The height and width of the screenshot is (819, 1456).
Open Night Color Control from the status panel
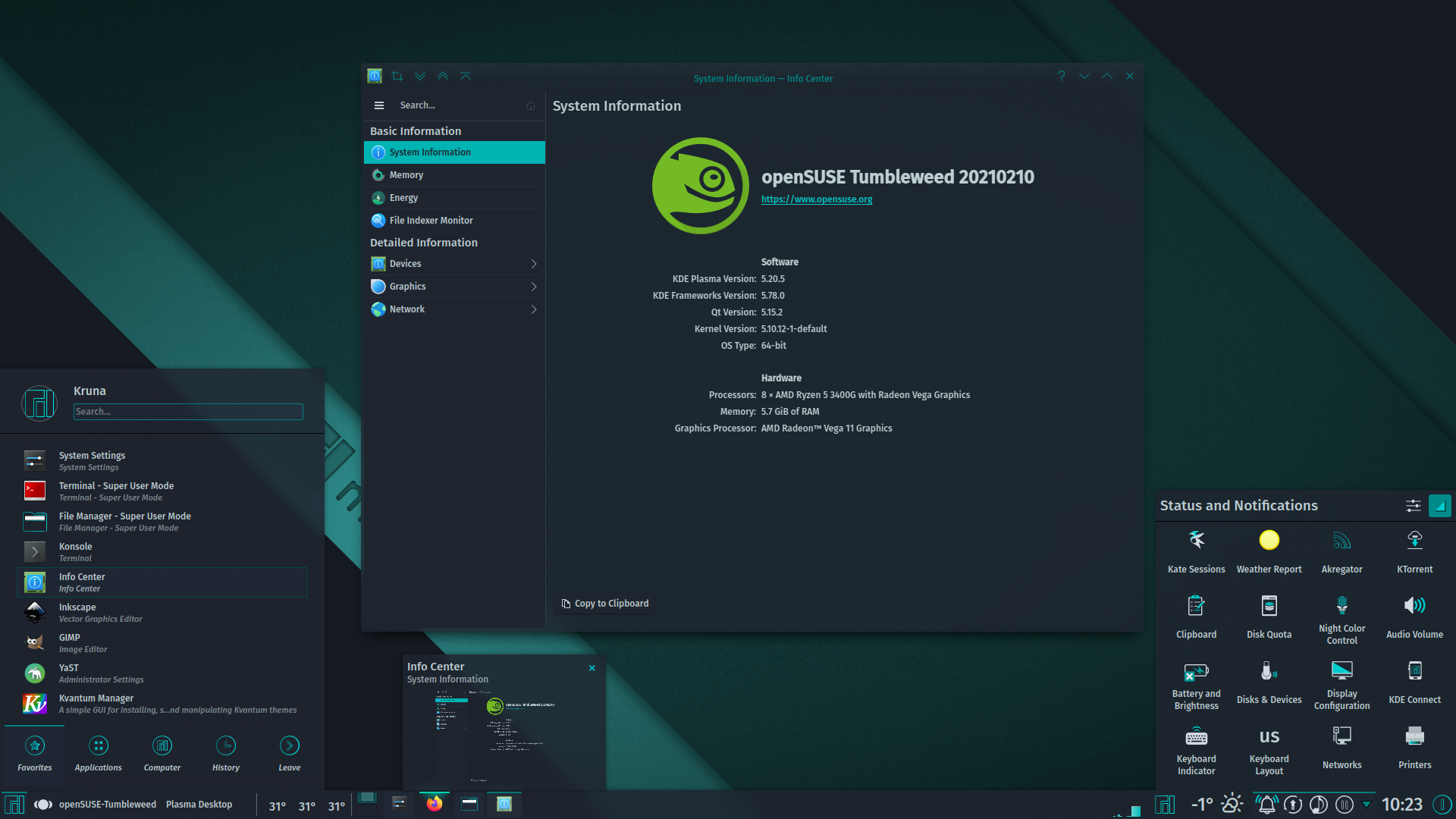pyautogui.click(x=1341, y=607)
